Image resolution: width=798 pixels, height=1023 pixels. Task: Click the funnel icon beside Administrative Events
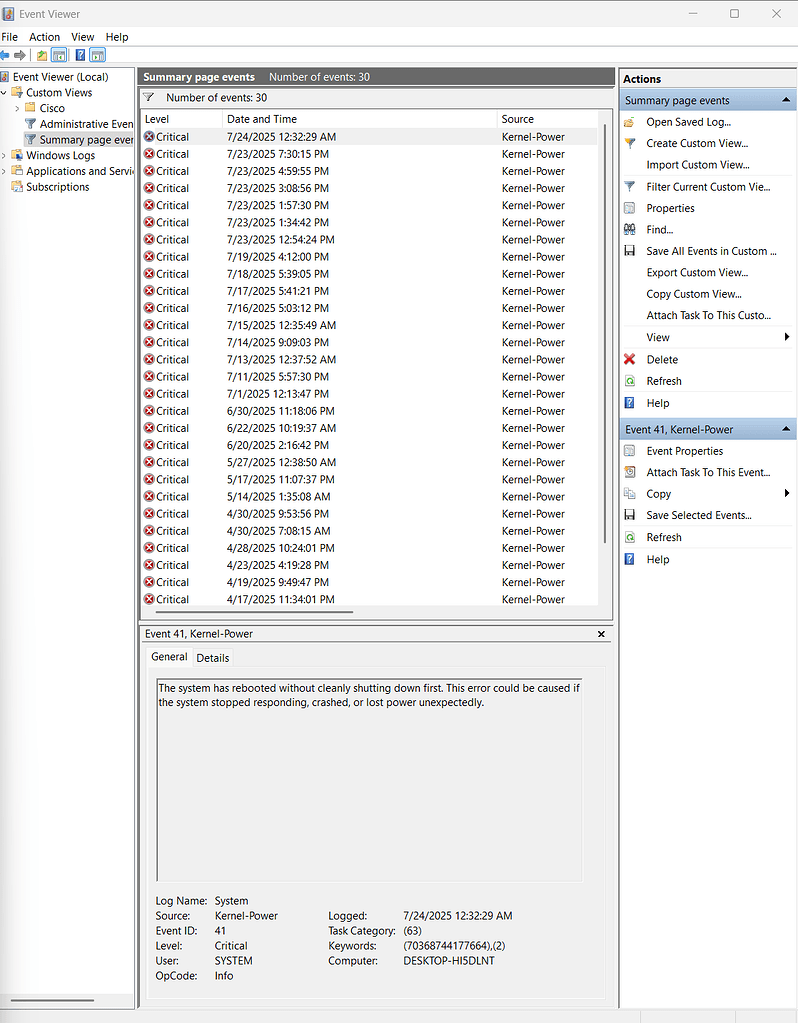[30, 123]
